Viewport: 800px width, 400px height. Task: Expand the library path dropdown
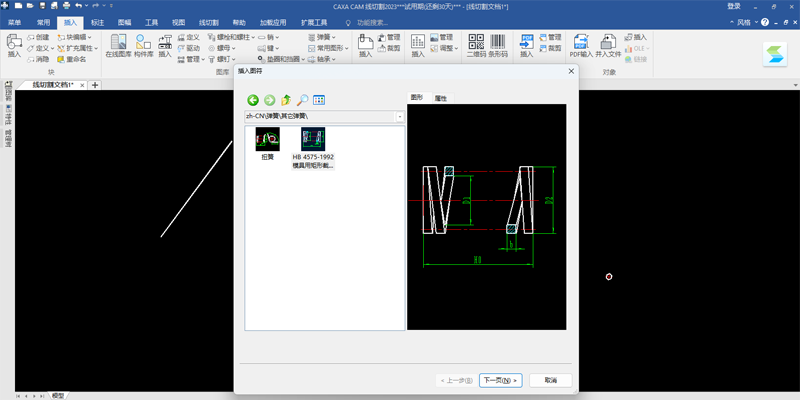pos(400,117)
